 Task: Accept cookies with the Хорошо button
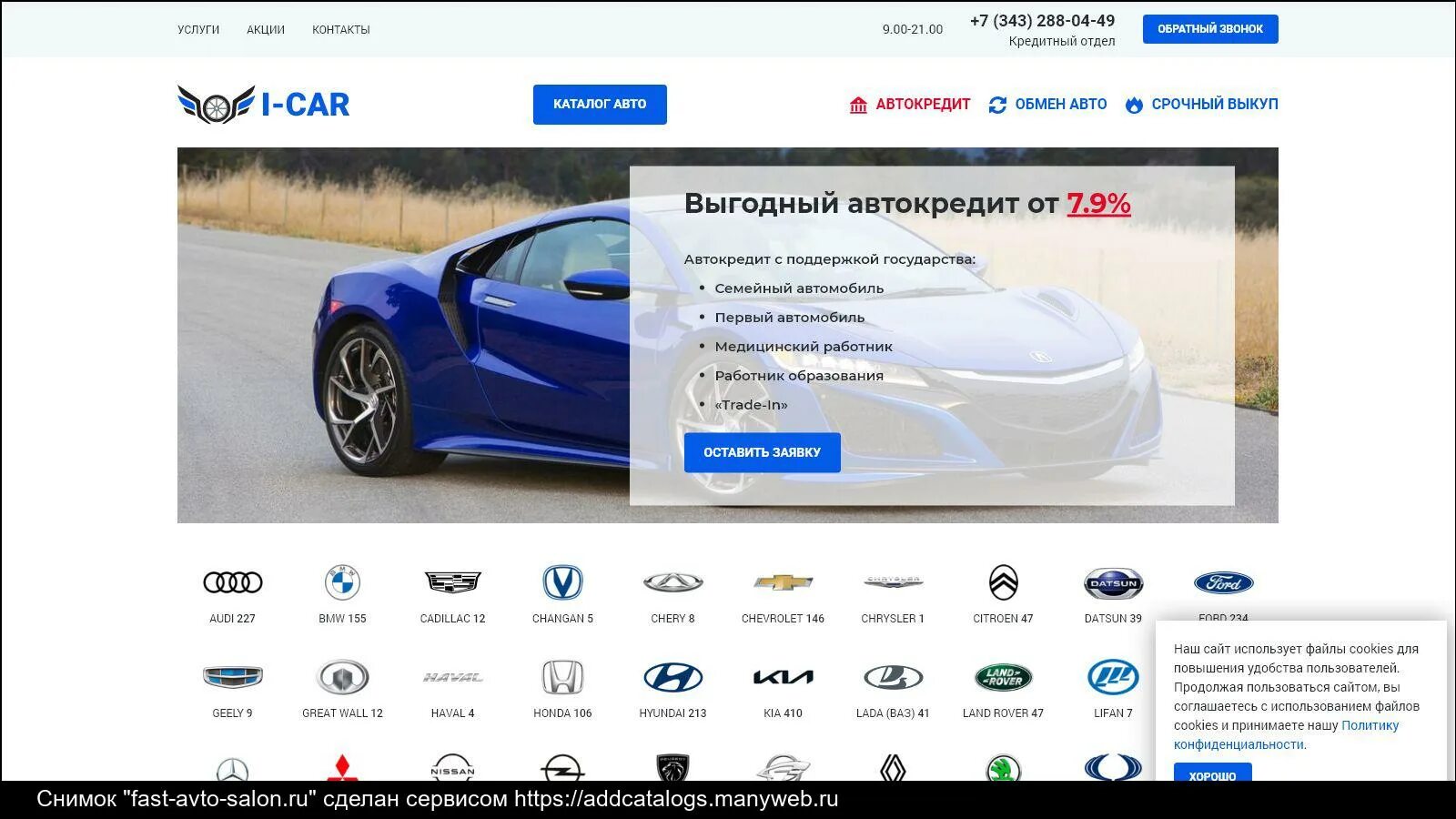[1212, 773]
